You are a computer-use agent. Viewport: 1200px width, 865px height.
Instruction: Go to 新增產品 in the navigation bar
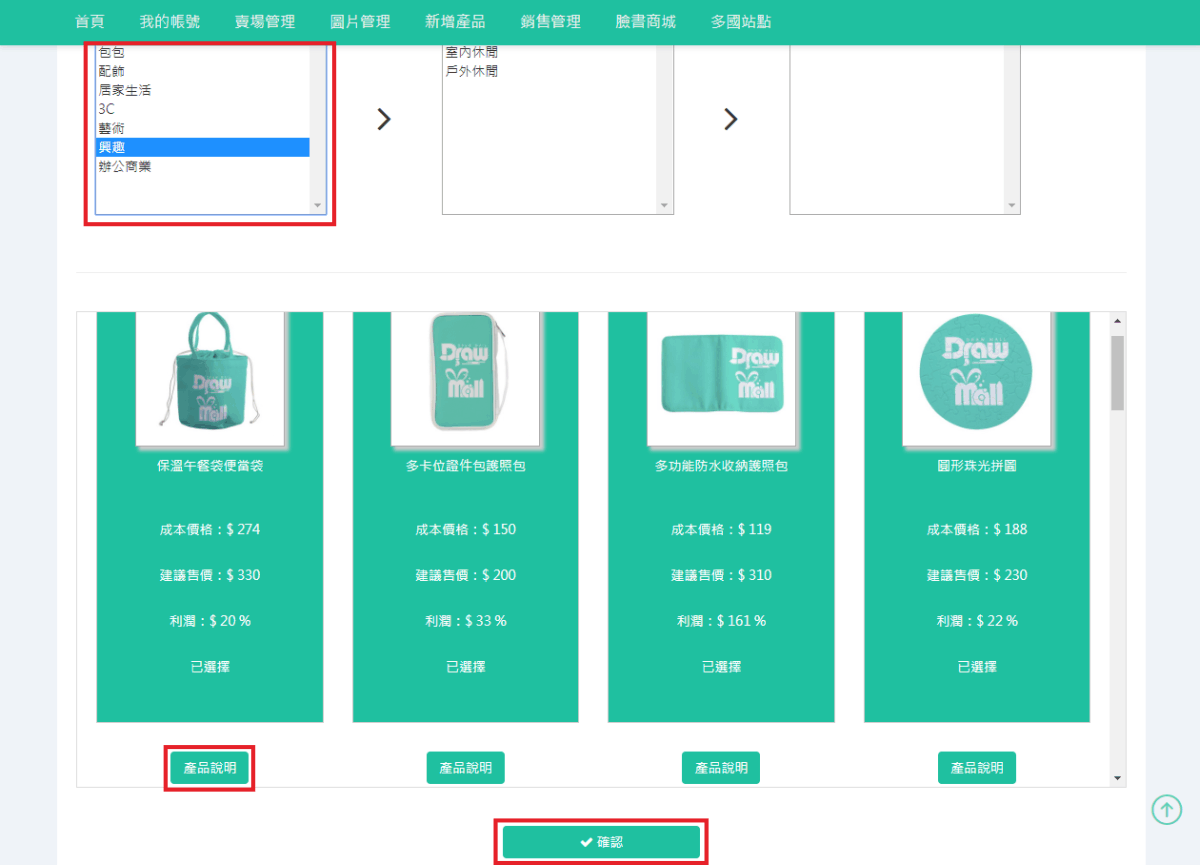coord(455,21)
